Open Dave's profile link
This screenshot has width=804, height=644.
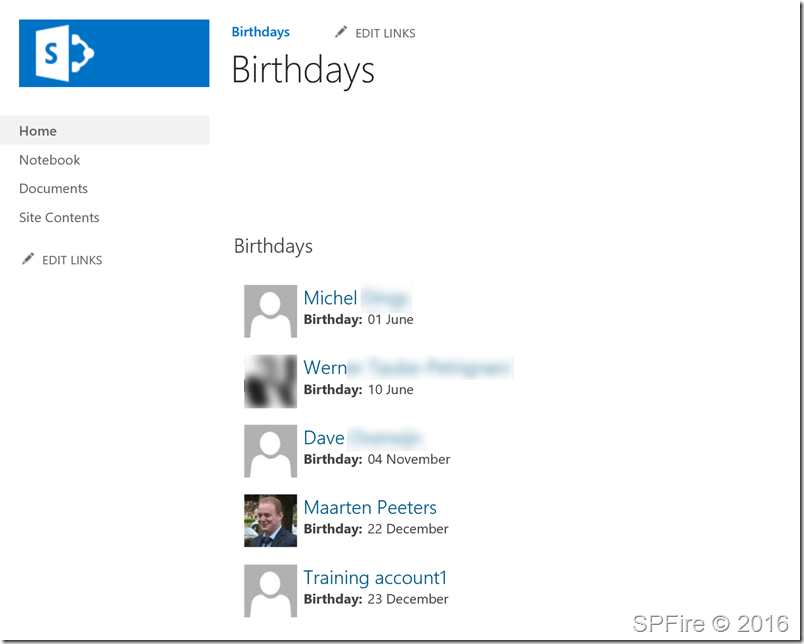[x=324, y=437]
